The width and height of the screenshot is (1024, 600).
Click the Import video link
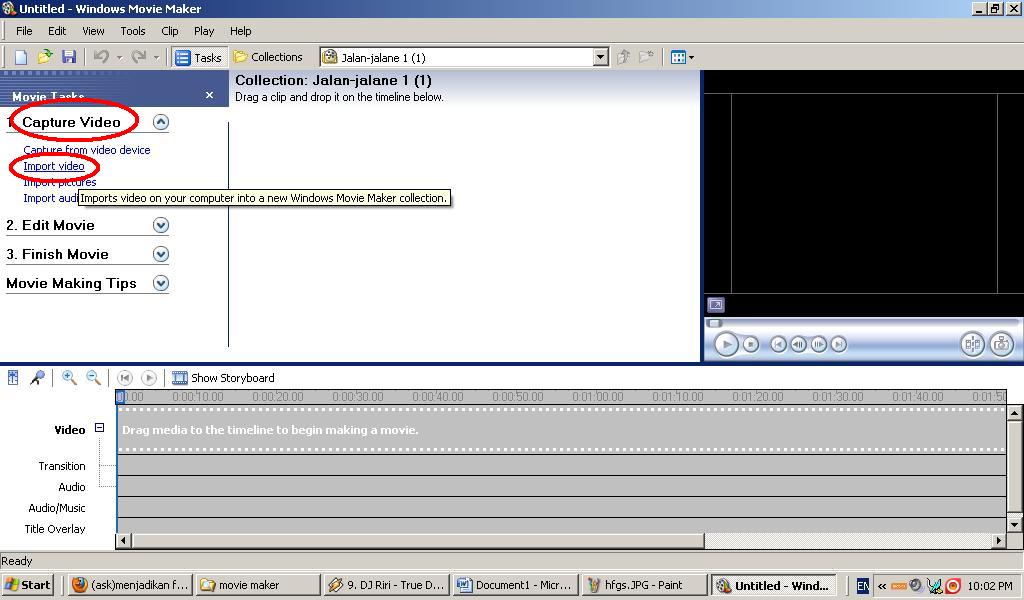(54, 166)
